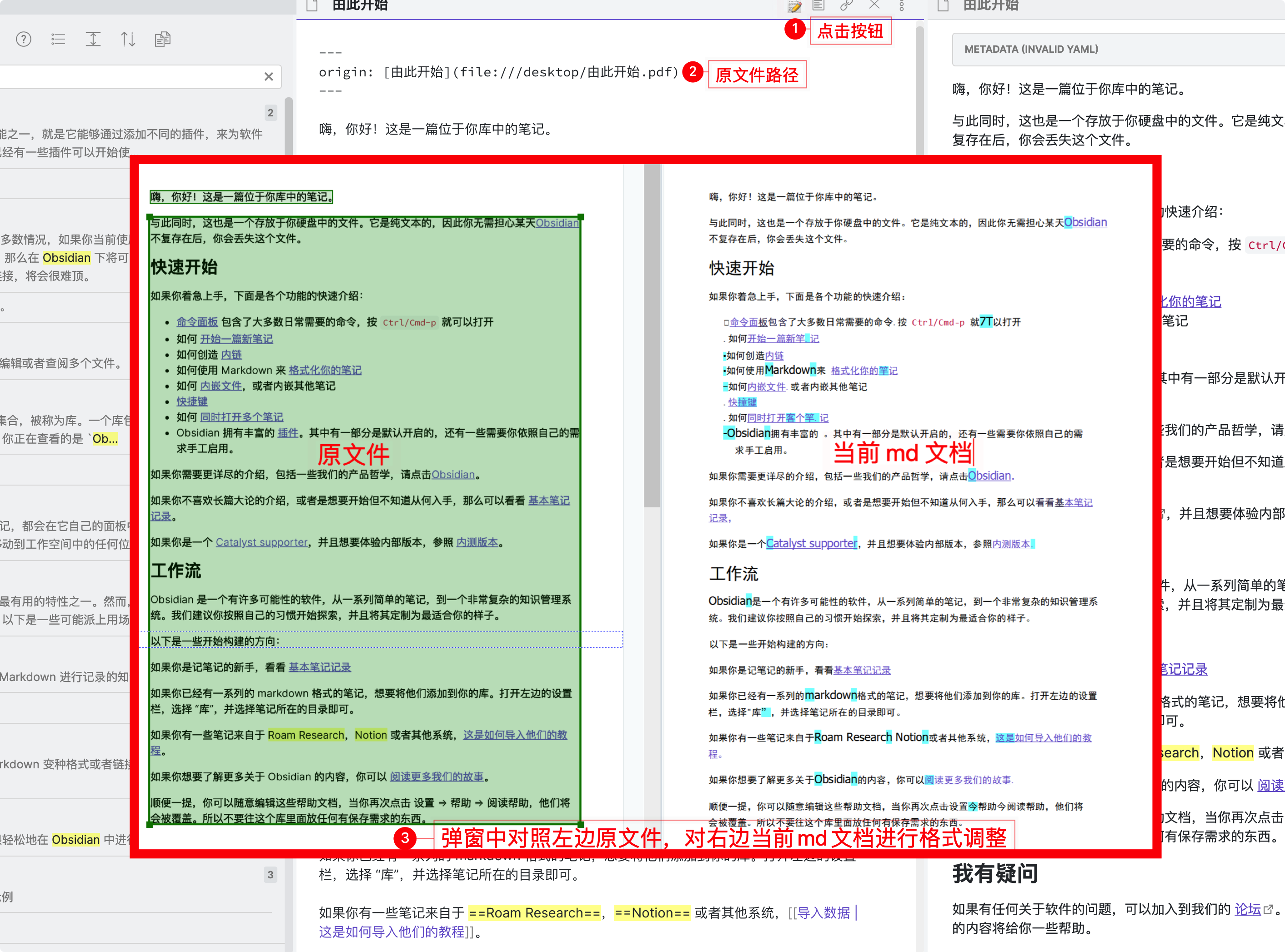
Task: Open 内嵌文件 link in popup left pane
Action: 221,386
